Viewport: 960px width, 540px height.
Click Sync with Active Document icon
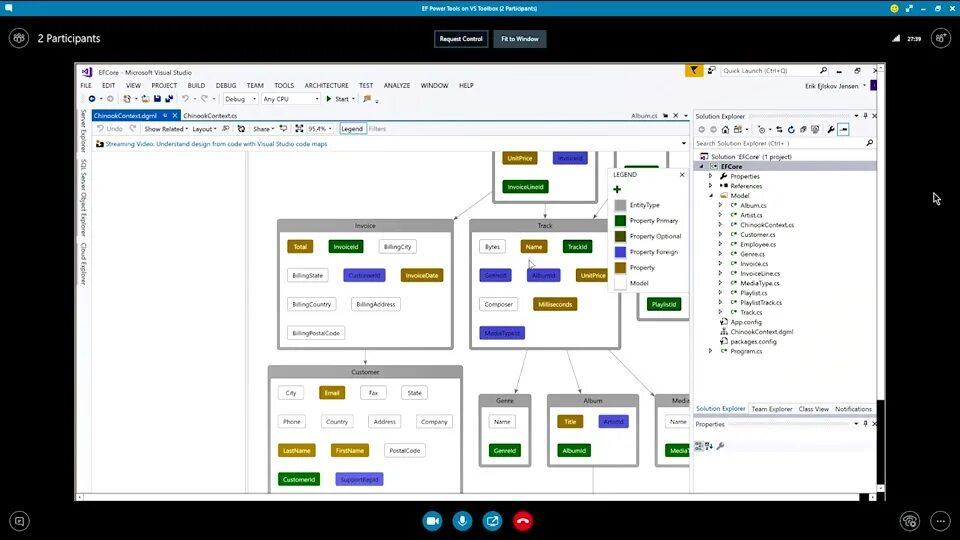click(779, 129)
